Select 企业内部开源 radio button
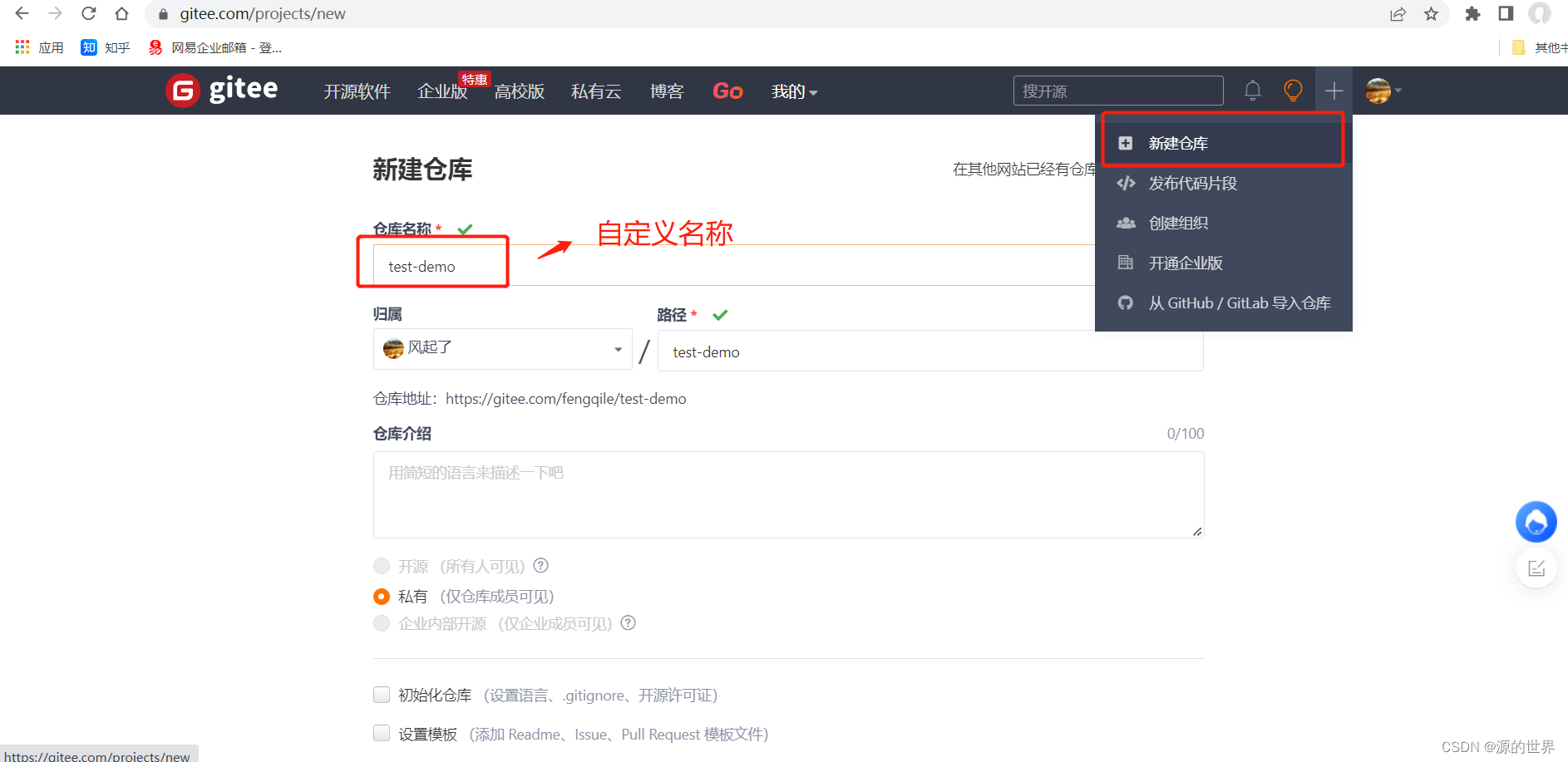The image size is (1568, 762). coord(382,623)
